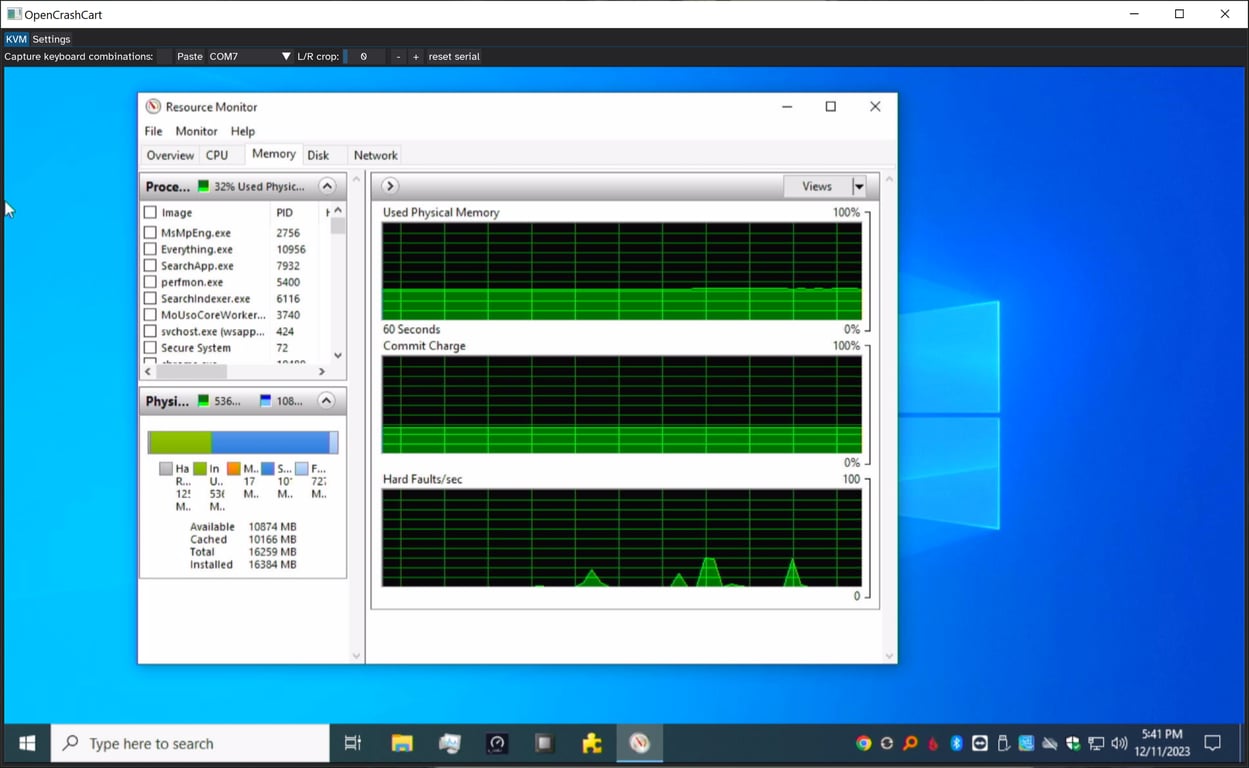
Task: Open File Explorer from the taskbar
Action: click(x=402, y=743)
